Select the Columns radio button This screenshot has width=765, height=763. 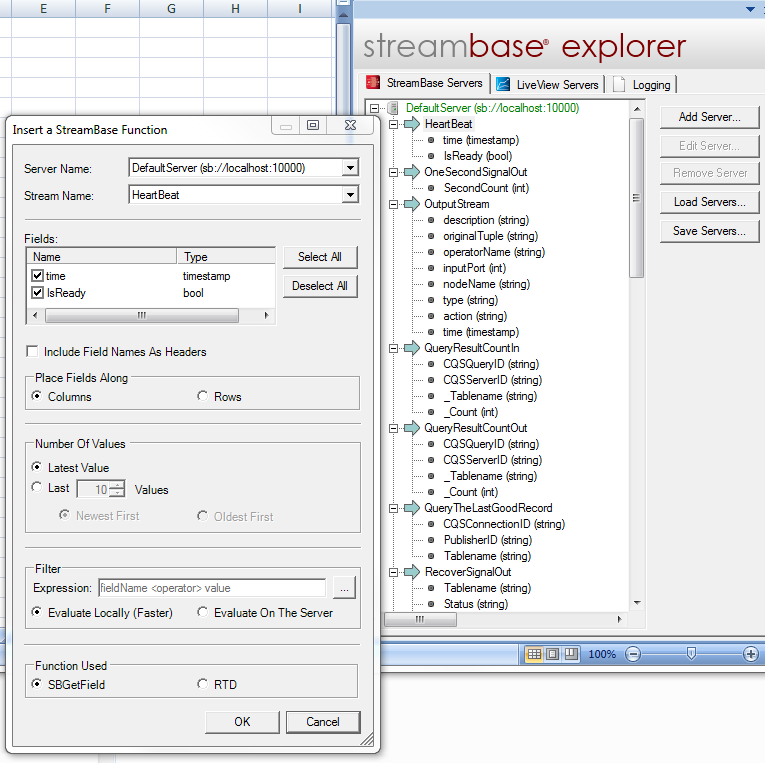coord(37,396)
